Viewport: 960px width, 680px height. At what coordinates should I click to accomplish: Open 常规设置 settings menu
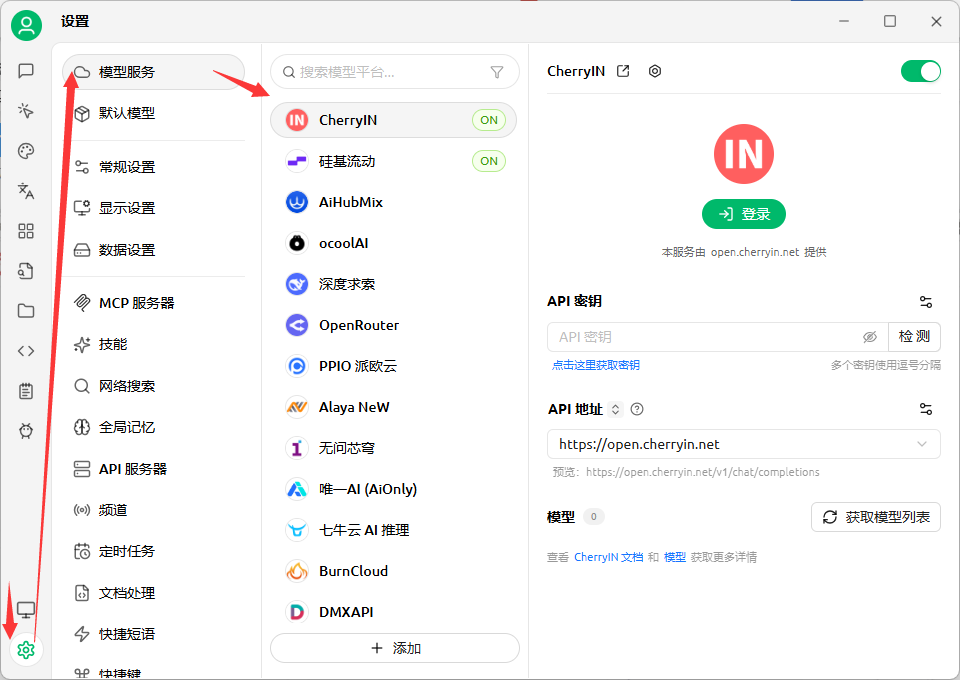point(153,166)
